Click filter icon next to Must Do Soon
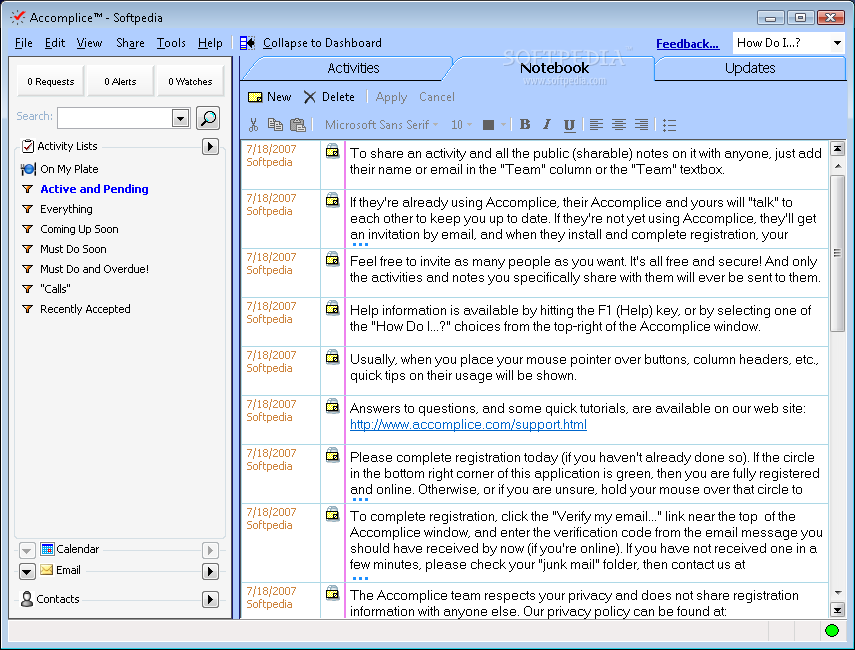855x650 pixels. click(x=27, y=249)
